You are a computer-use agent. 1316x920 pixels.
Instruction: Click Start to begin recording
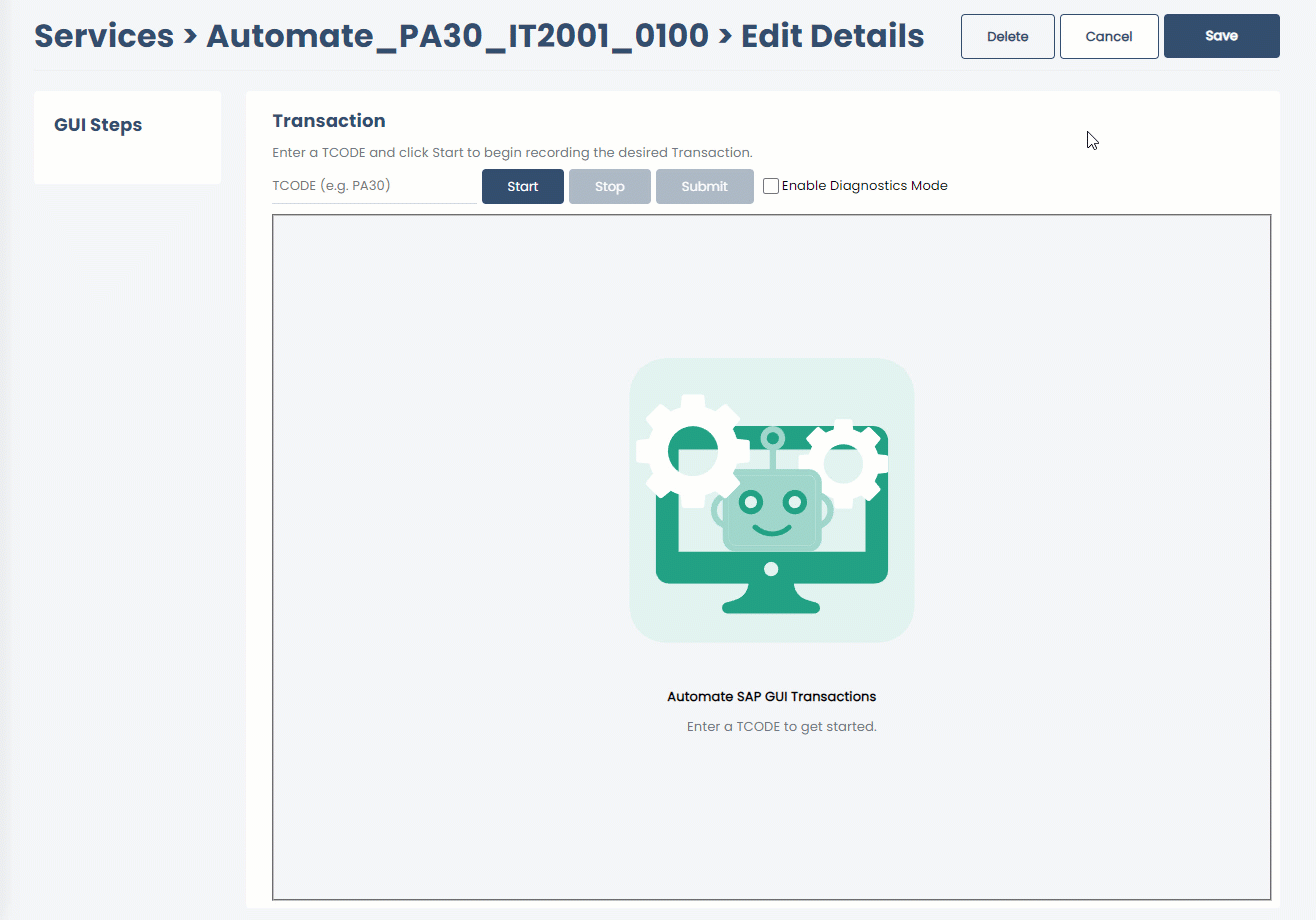(523, 187)
